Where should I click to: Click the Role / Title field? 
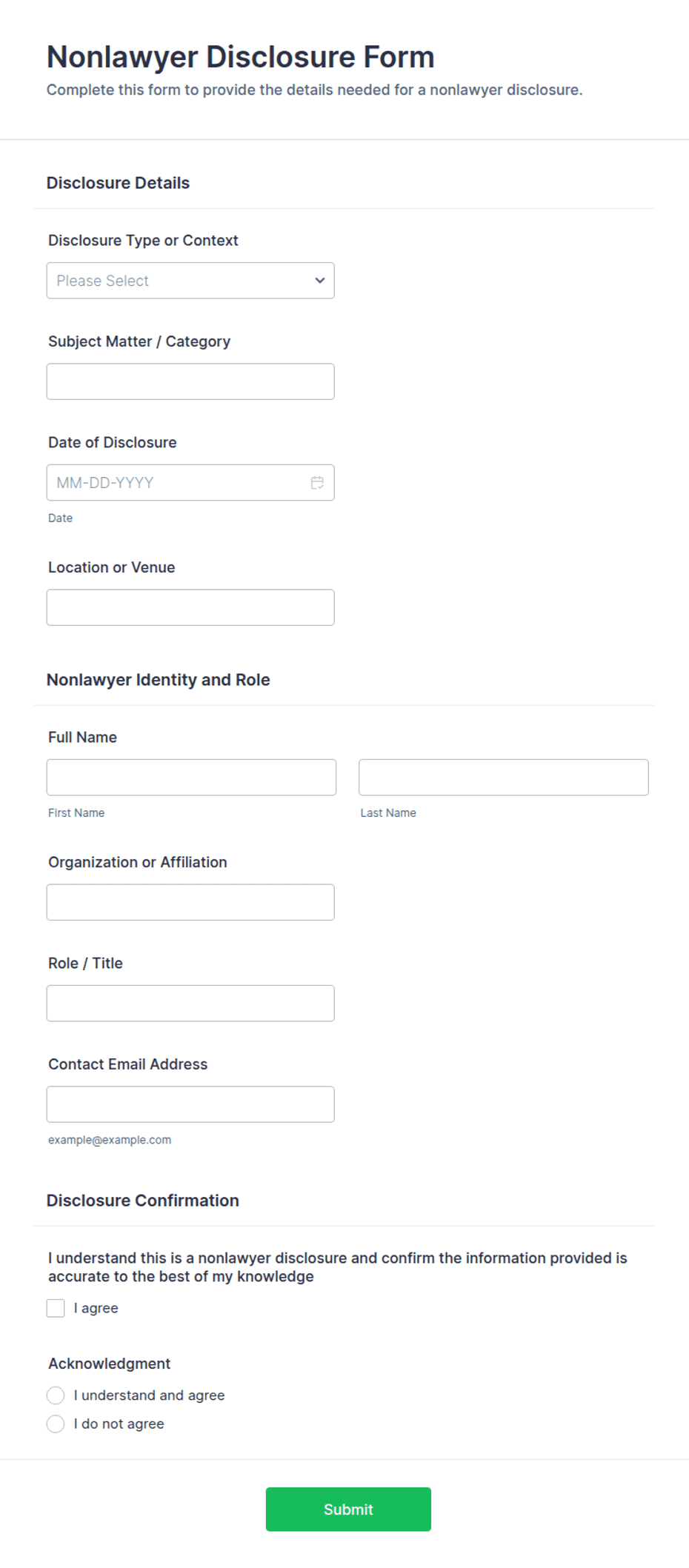pyautogui.click(x=190, y=1004)
